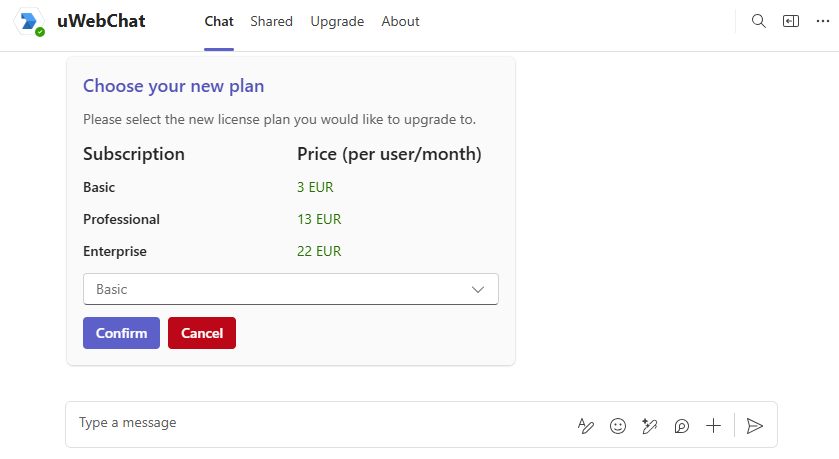Open the Shared tab
This screenshot has height=459, width=839.
(272, 21)
